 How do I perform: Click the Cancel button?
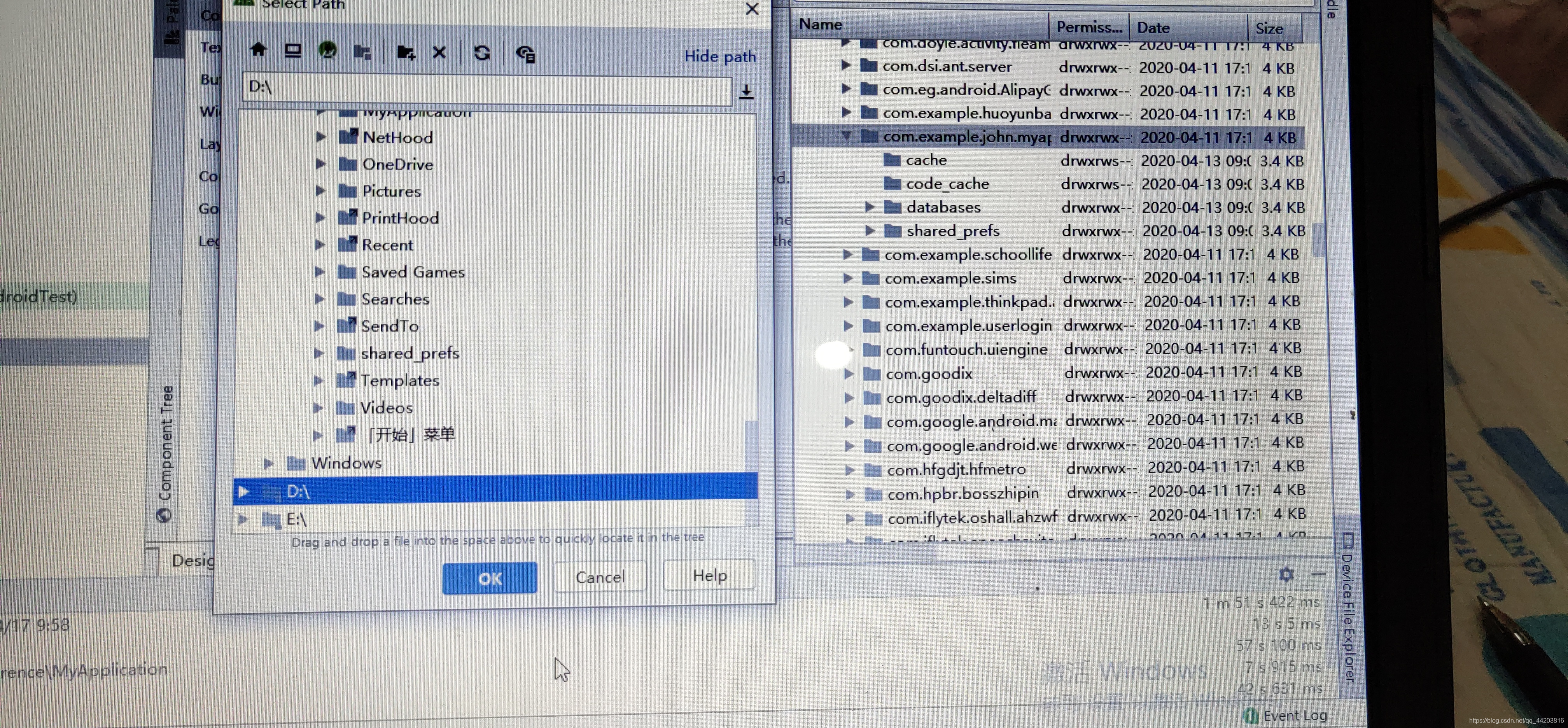tap(600, 576)
